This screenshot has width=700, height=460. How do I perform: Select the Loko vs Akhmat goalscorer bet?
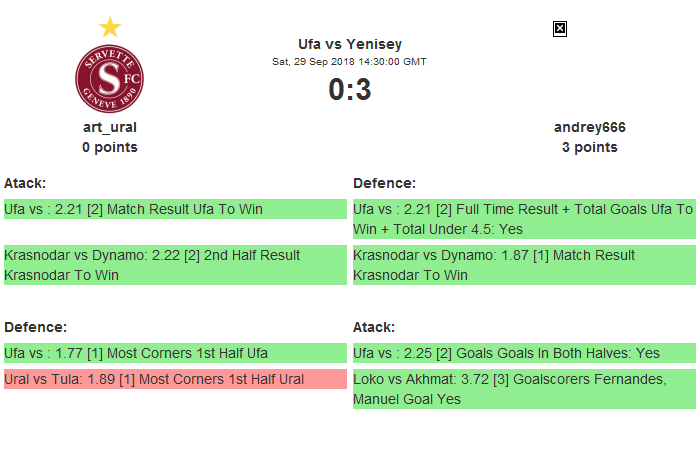(x=524, y=389)
